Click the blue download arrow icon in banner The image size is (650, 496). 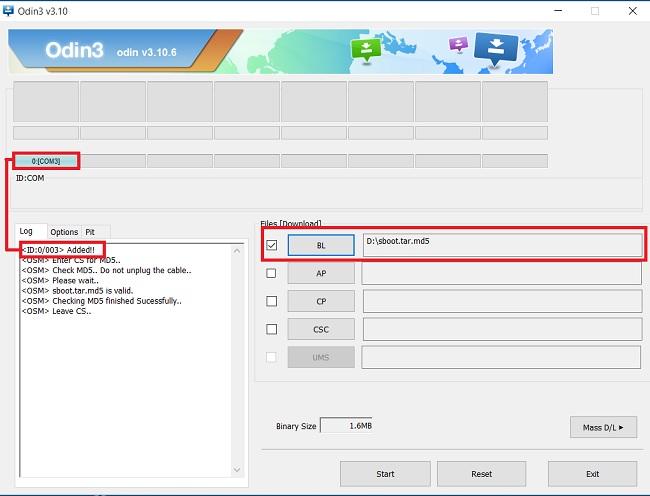(495, 47)
